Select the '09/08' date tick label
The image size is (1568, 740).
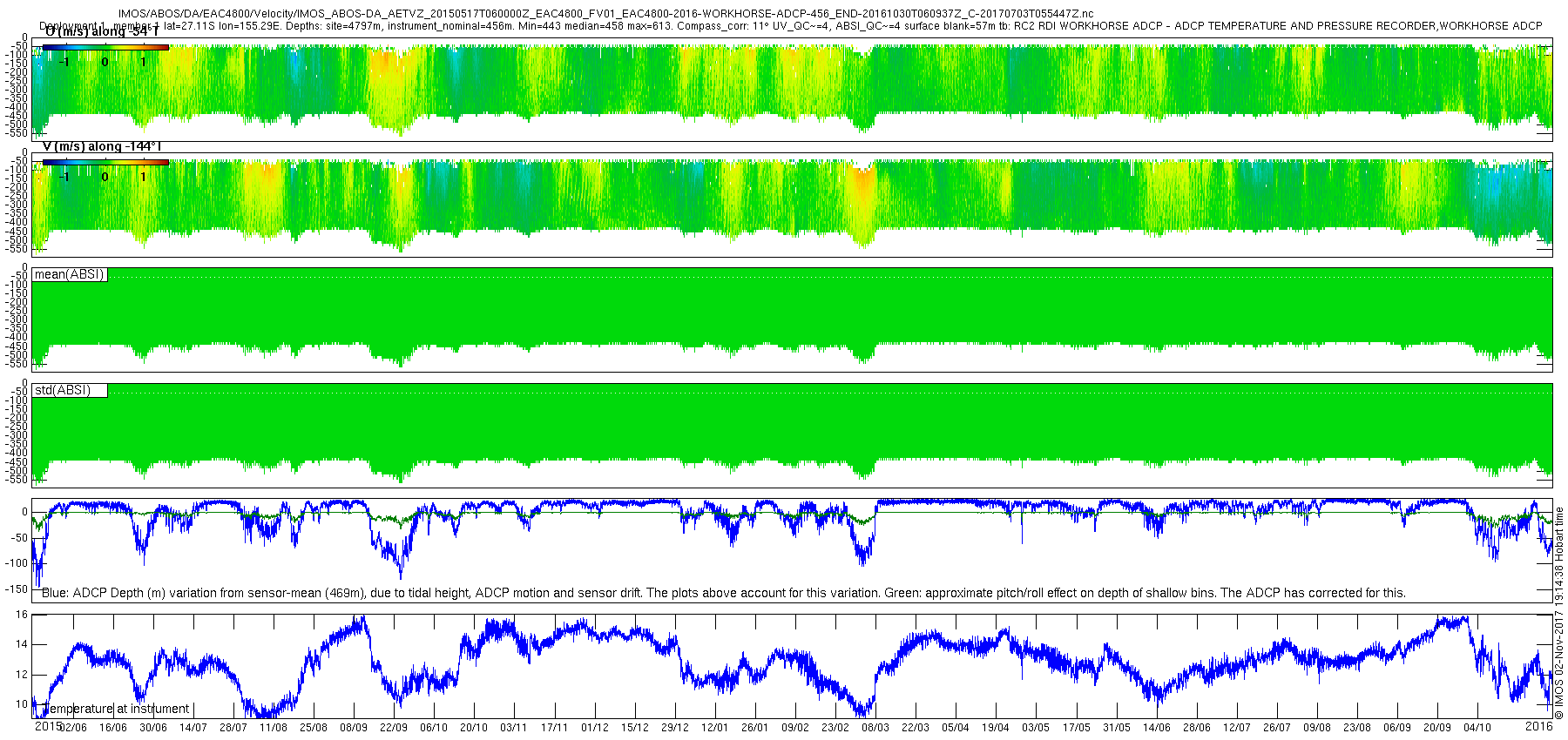1317,728
